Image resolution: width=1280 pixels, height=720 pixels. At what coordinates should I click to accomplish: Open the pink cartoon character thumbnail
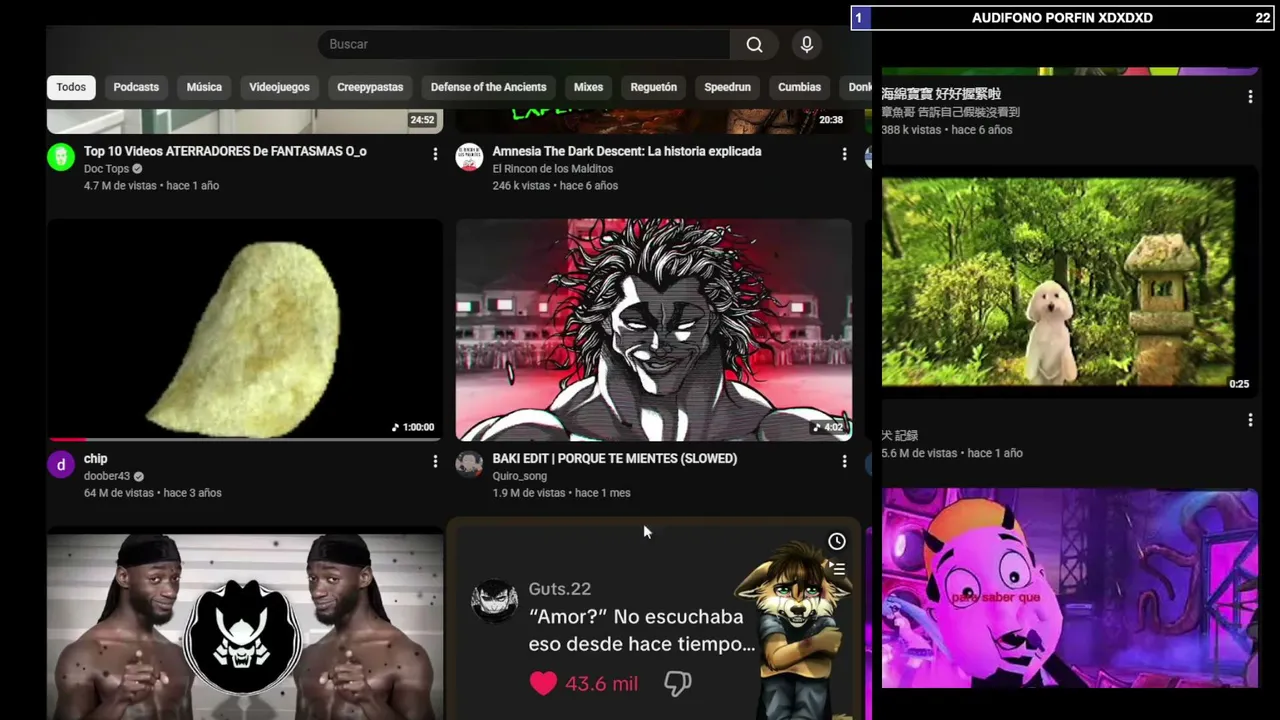click(1070, 588)
